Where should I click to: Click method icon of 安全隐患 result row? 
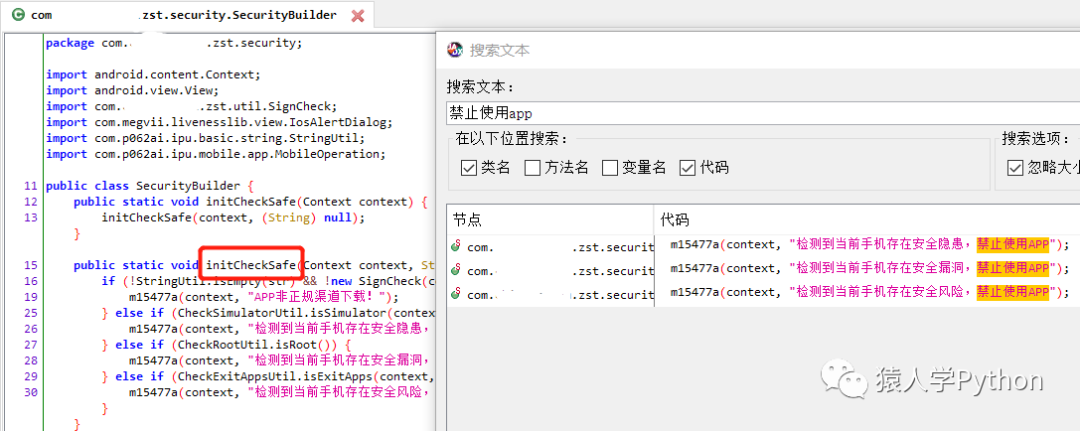tap(456, 245)
